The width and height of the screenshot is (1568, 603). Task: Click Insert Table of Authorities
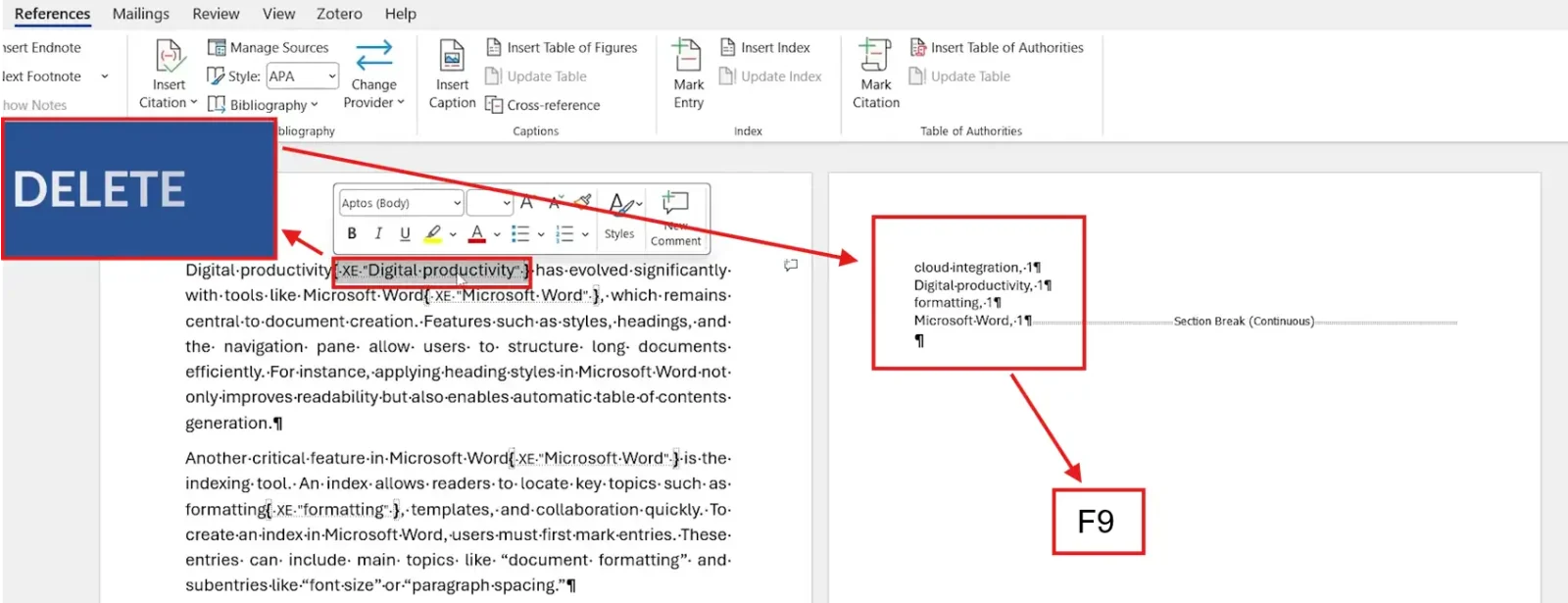[997, 47]
